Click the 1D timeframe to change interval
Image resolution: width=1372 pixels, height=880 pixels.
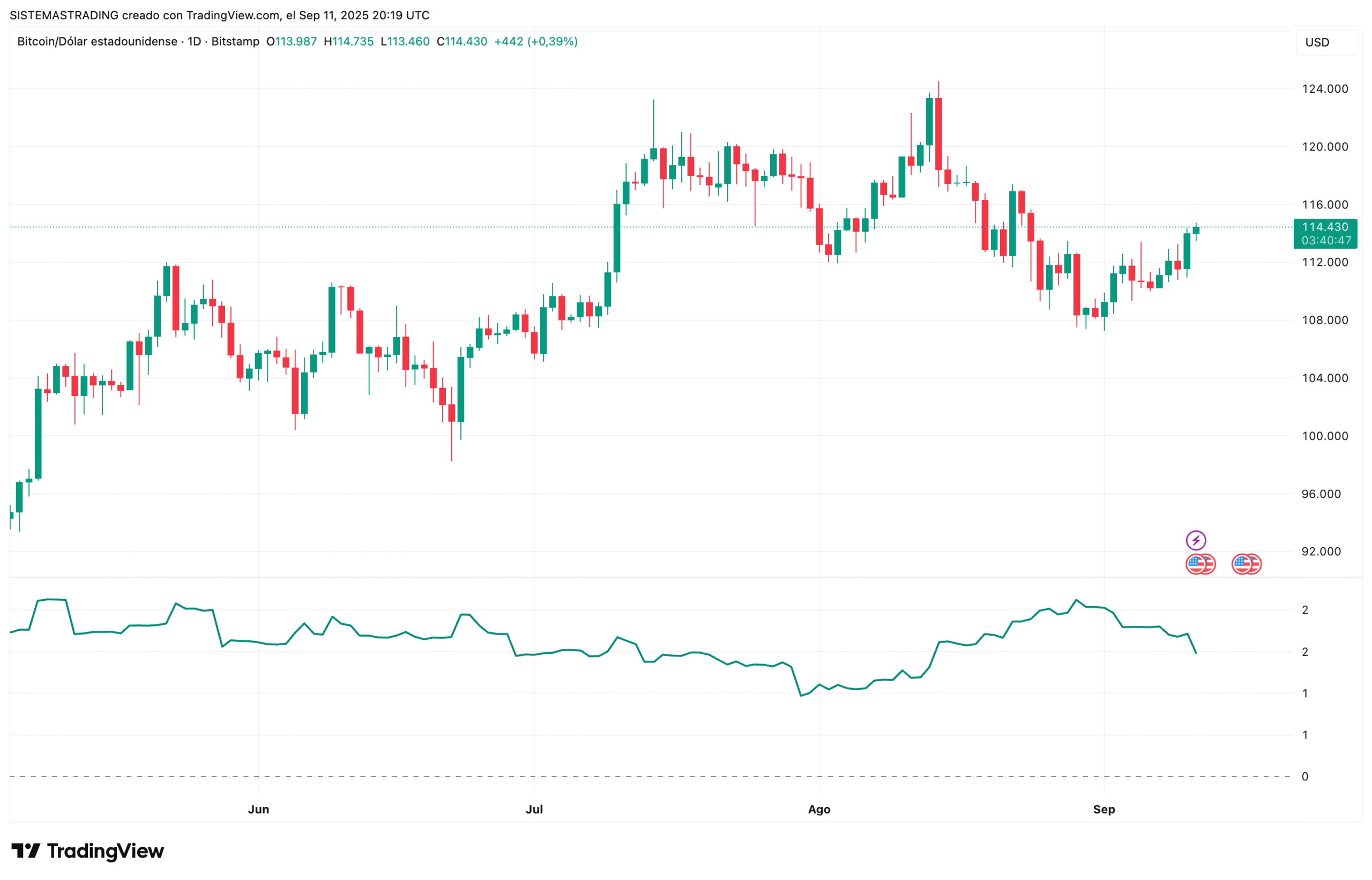tap(193, 41)
